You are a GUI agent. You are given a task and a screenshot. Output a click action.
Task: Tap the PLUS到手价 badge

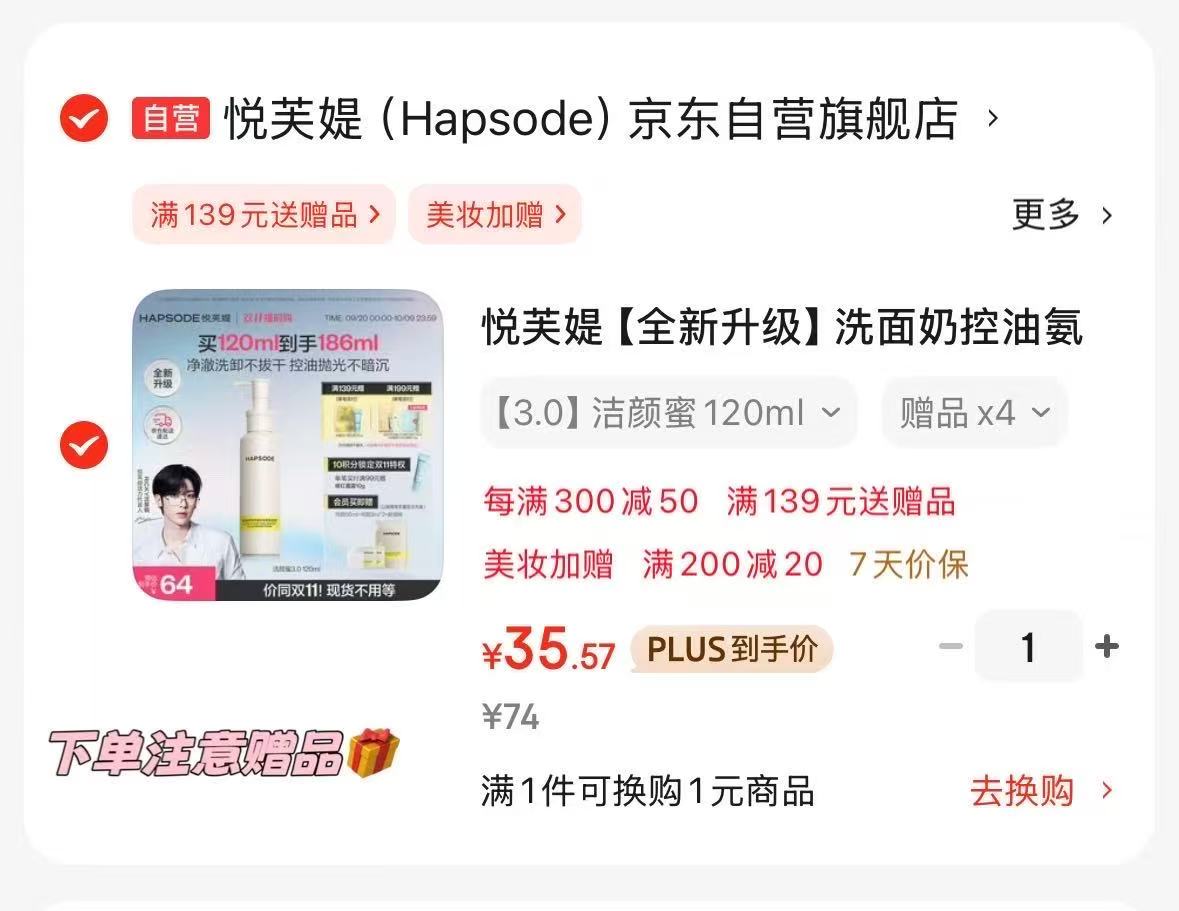(x=732, y=649)
